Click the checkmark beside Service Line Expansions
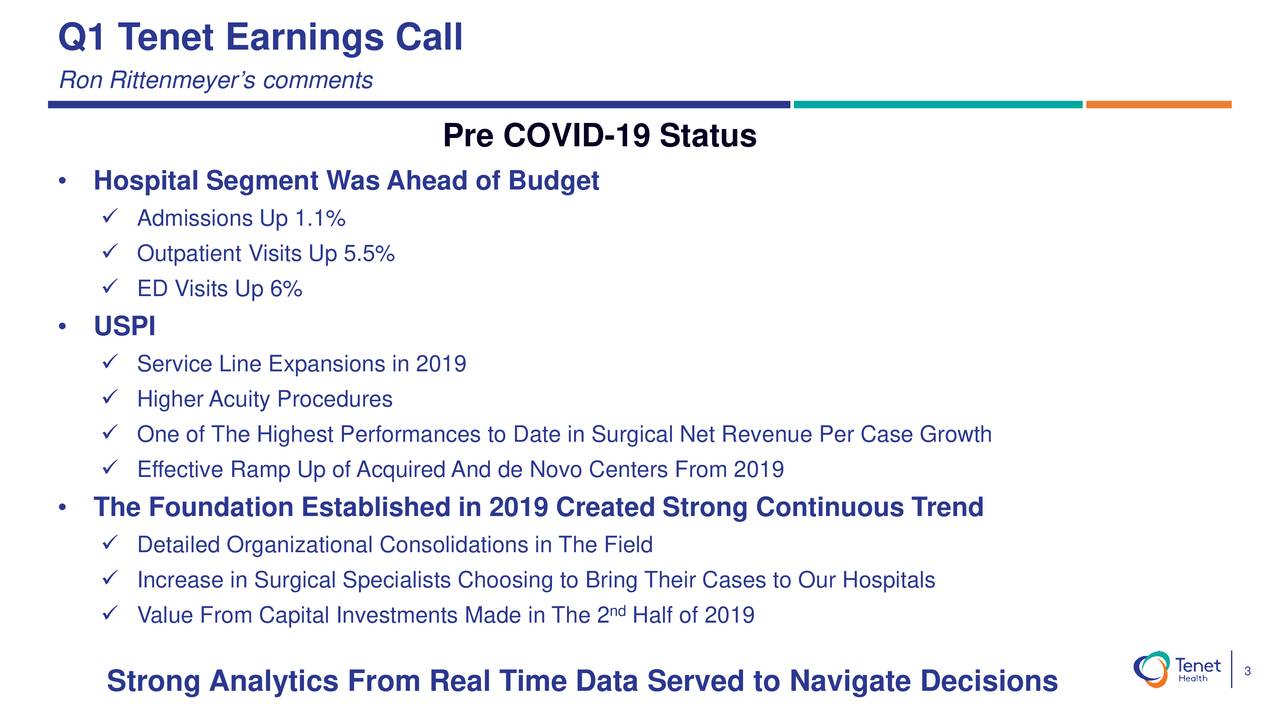This screenshot has width=1280, height=719. click(112, 363)
